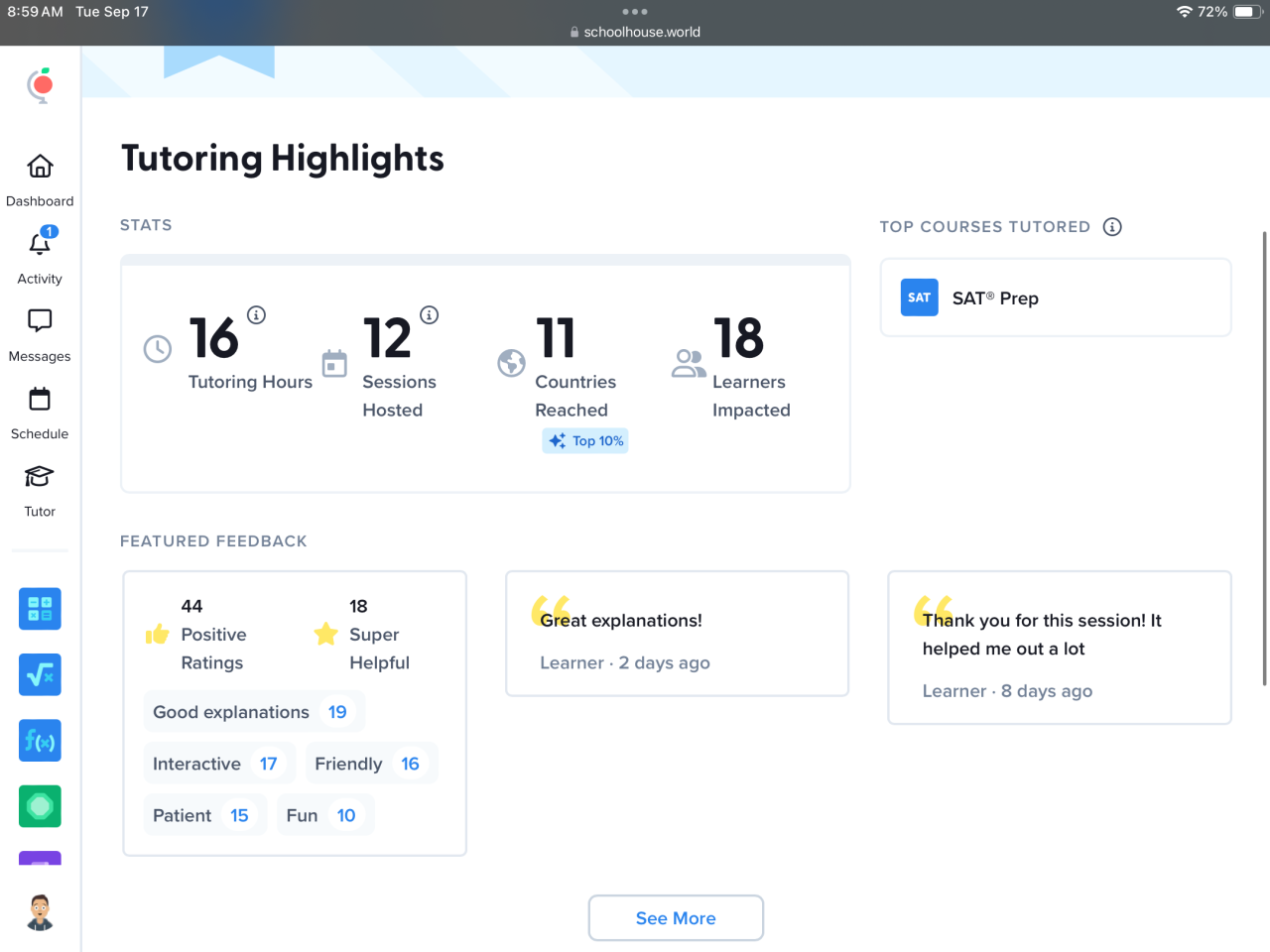Select the Friendly feedback tag
1270x952 pixels.
click(371, 764)
